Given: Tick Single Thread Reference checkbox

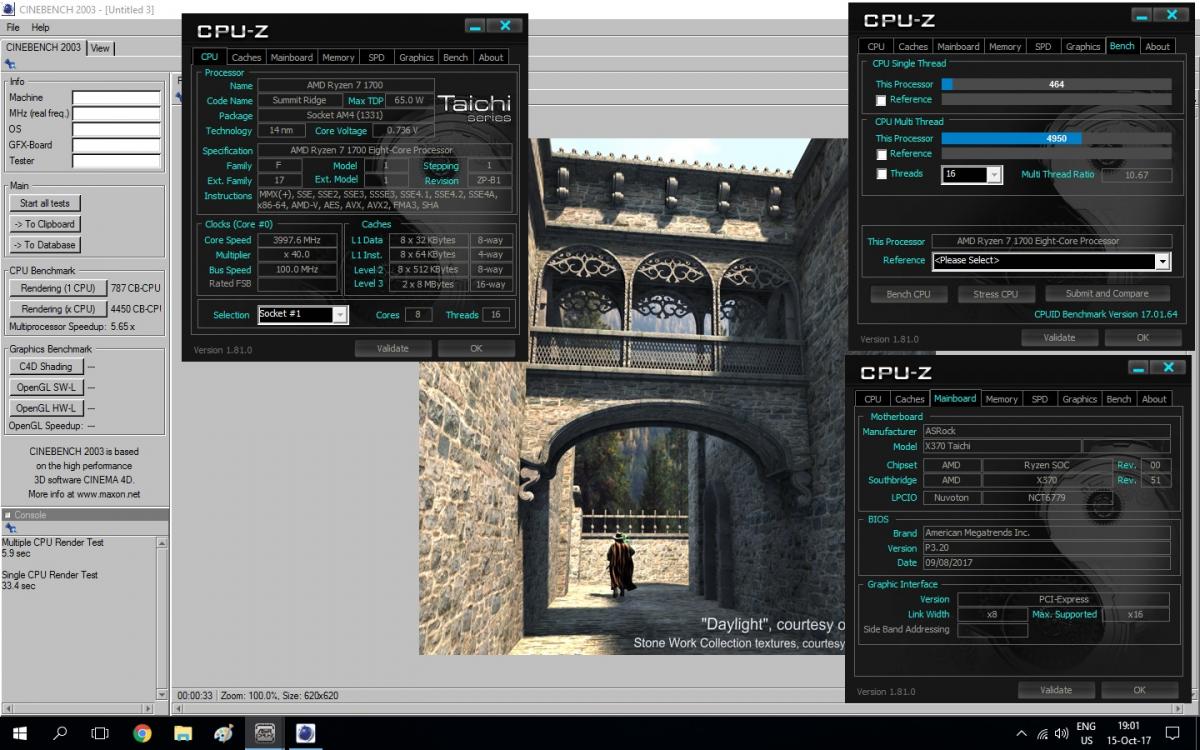Looking at the screenshot, I should pos(881,100).
